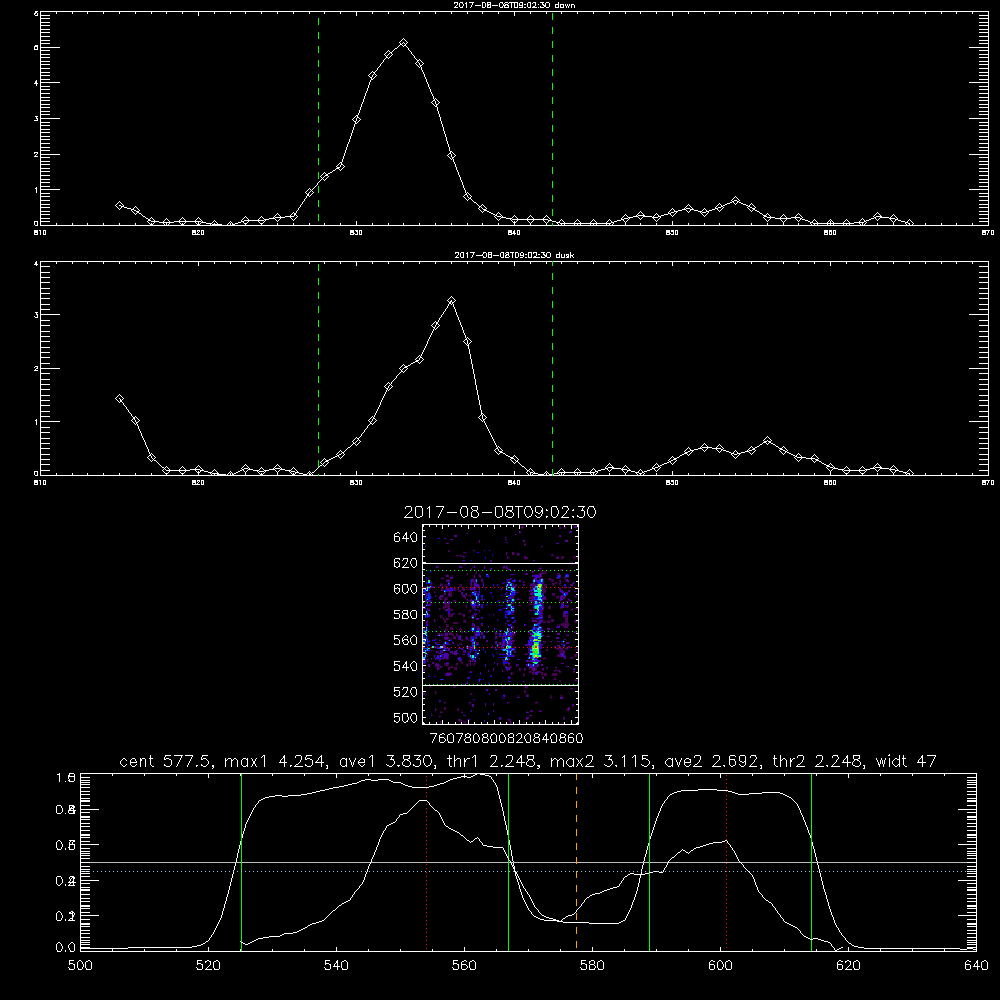Select the timestamp title above the spectral image
The image size is (1000, 1000).
(500, 512)
